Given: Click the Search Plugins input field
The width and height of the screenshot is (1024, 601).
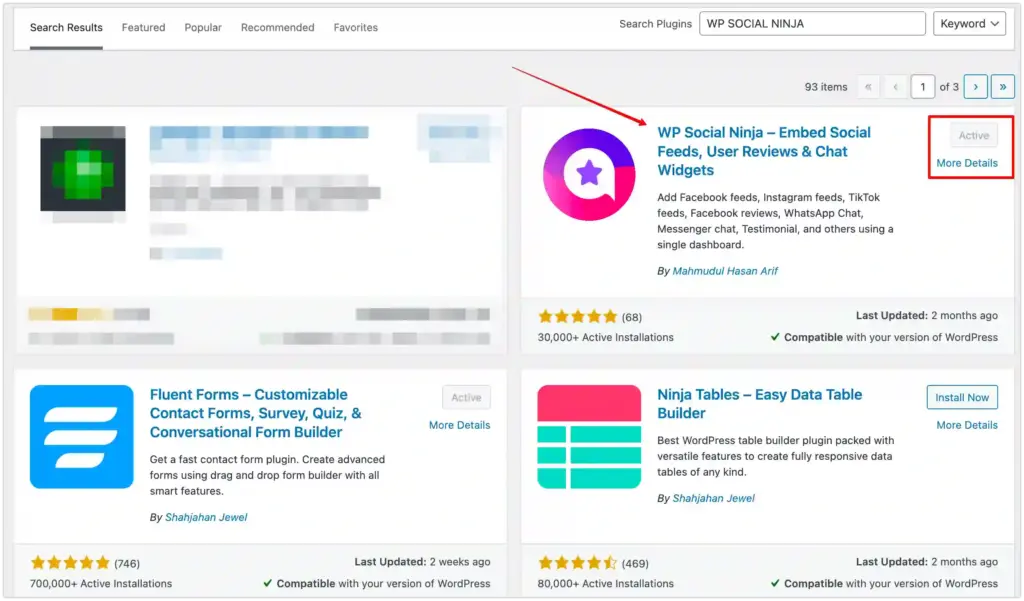Looking at the screenshot, I should pyautogui.click(x=811, y=24).
